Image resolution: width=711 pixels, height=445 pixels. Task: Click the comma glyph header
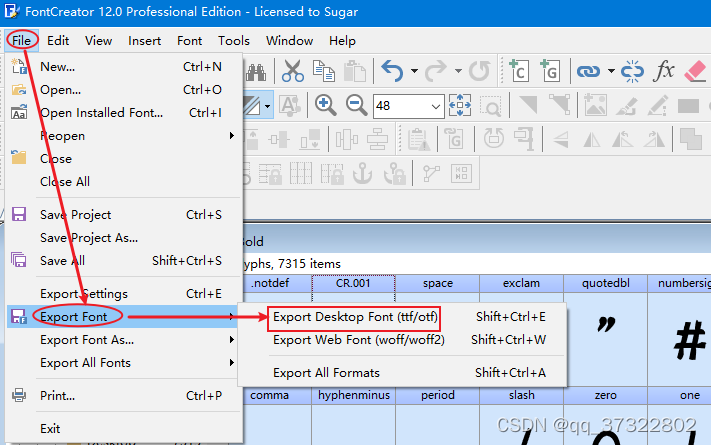tap(277, 395)
